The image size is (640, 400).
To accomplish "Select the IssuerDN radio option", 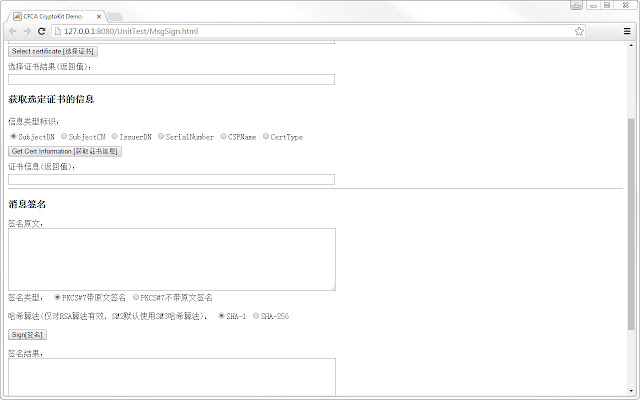I will click(114, 136).
